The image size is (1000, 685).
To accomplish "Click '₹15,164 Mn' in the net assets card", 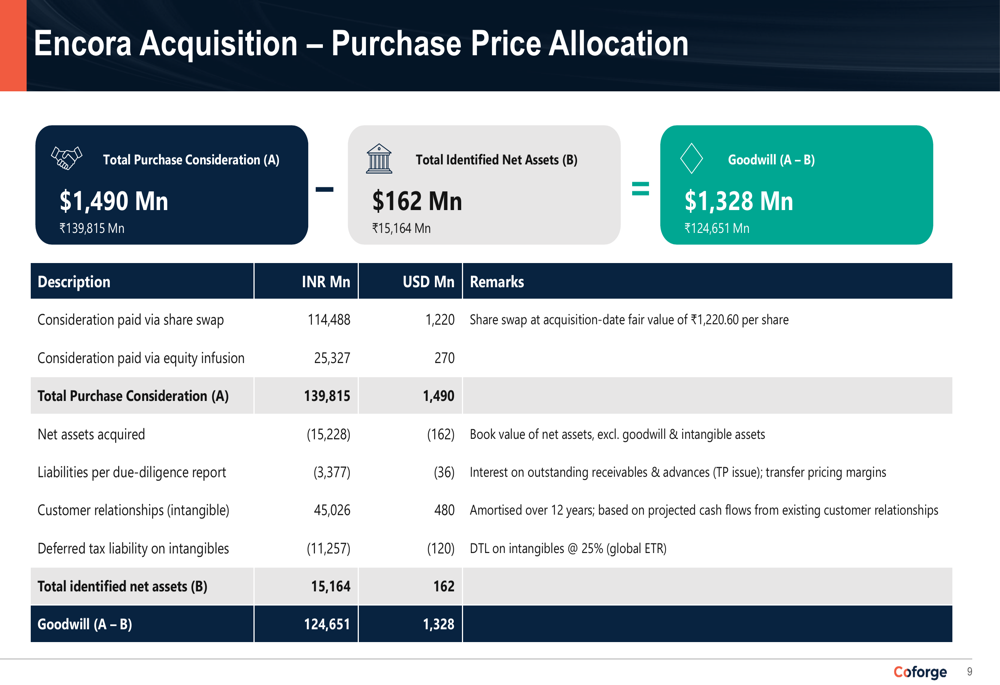I will click(401, 228).
